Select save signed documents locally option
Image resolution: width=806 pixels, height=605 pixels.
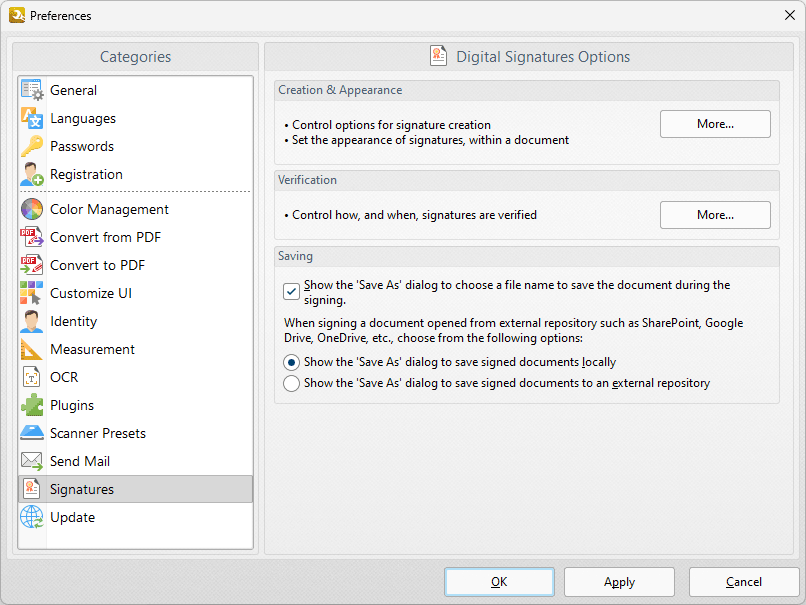click(291, 362)
